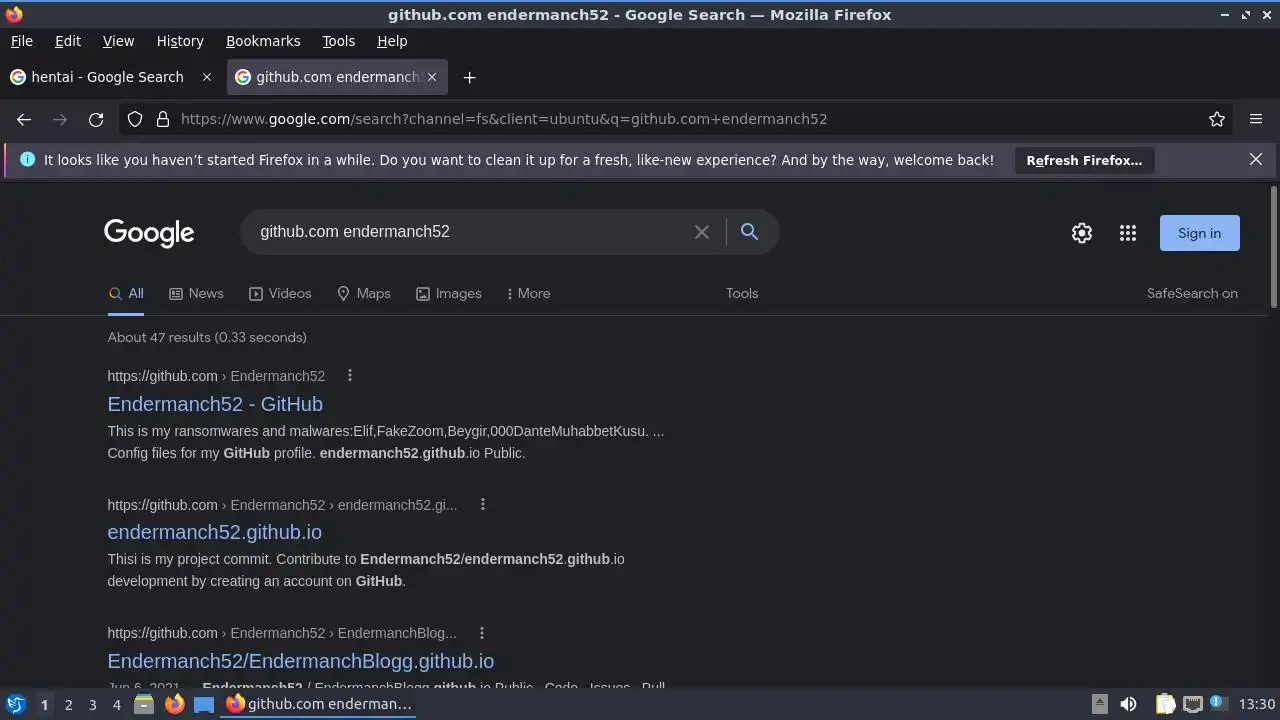This screenshot has width=1280, height=720.
Task: Dismiss the Firefox refresh notification bar
Action: (1256, 159)
